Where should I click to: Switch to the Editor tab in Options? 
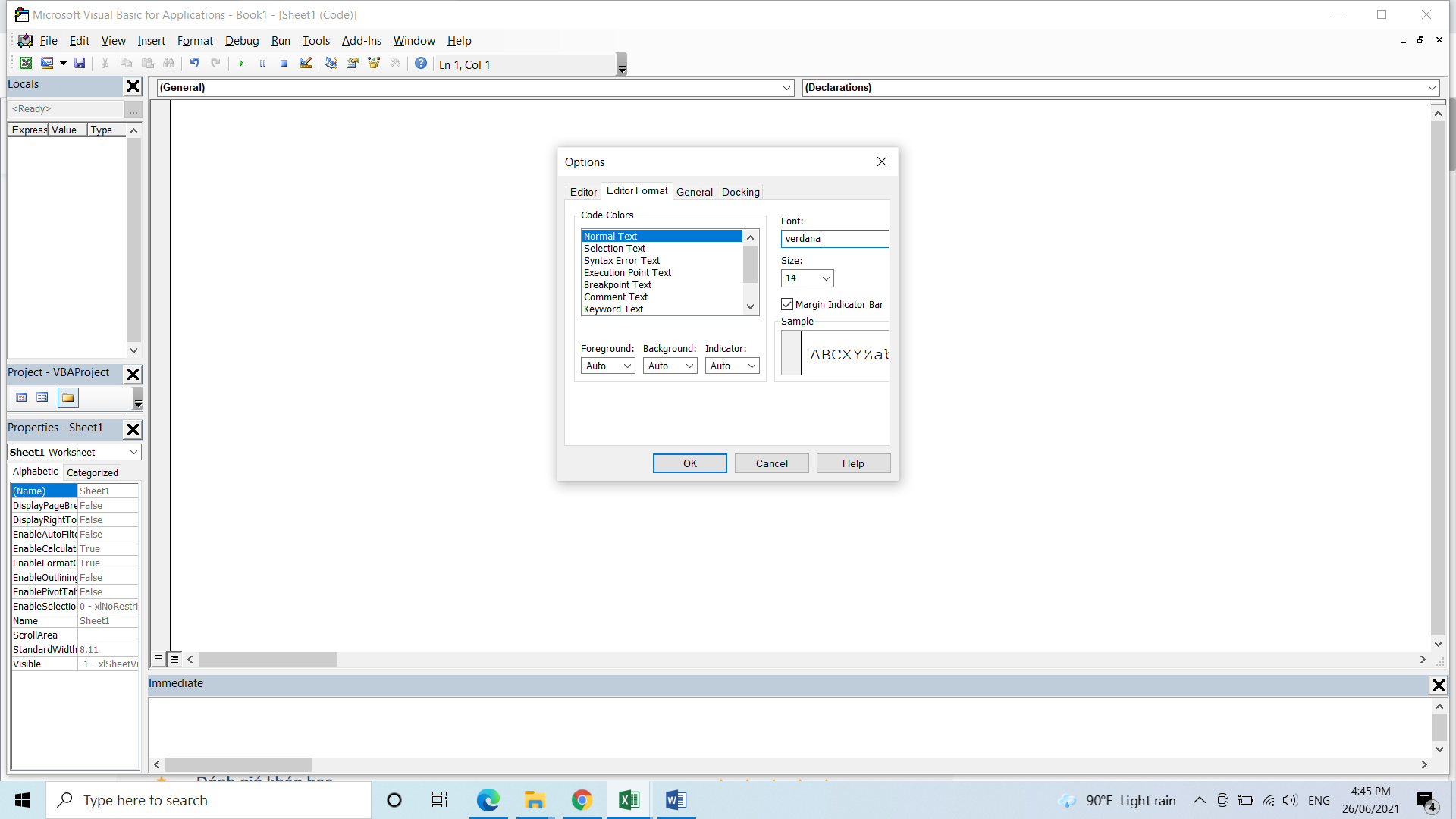tap(583, 192)
